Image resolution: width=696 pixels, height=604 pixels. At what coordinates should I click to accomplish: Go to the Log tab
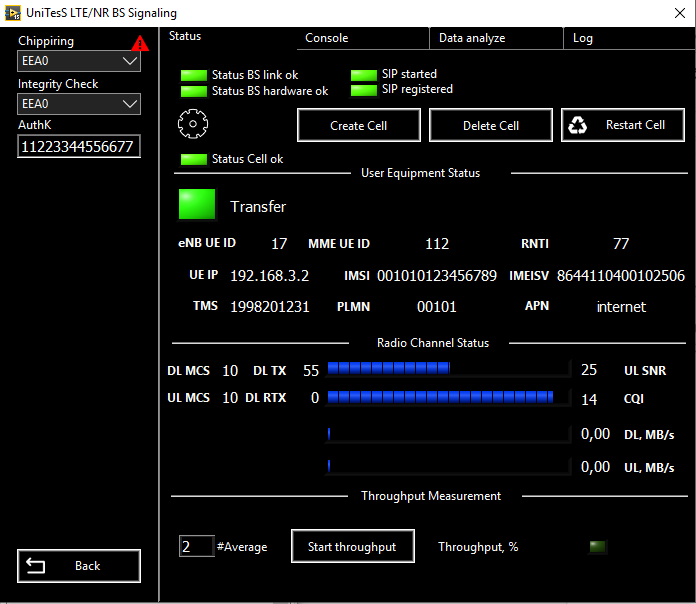(583, 38)
